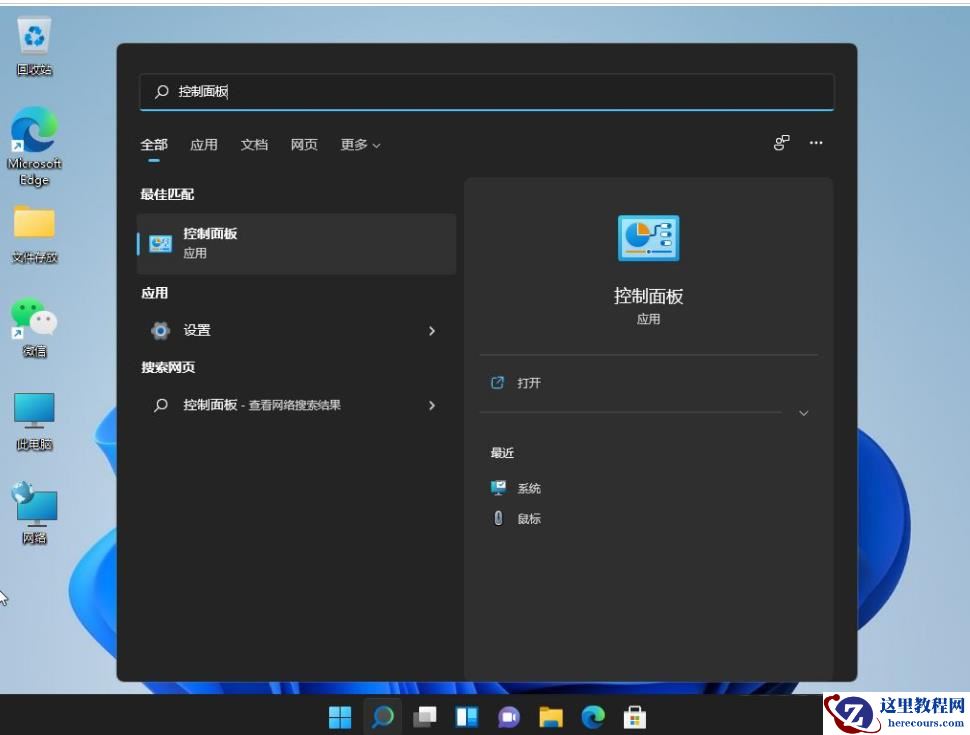
Task: Open the Chat icon on the taskbar
Action: 509,717
